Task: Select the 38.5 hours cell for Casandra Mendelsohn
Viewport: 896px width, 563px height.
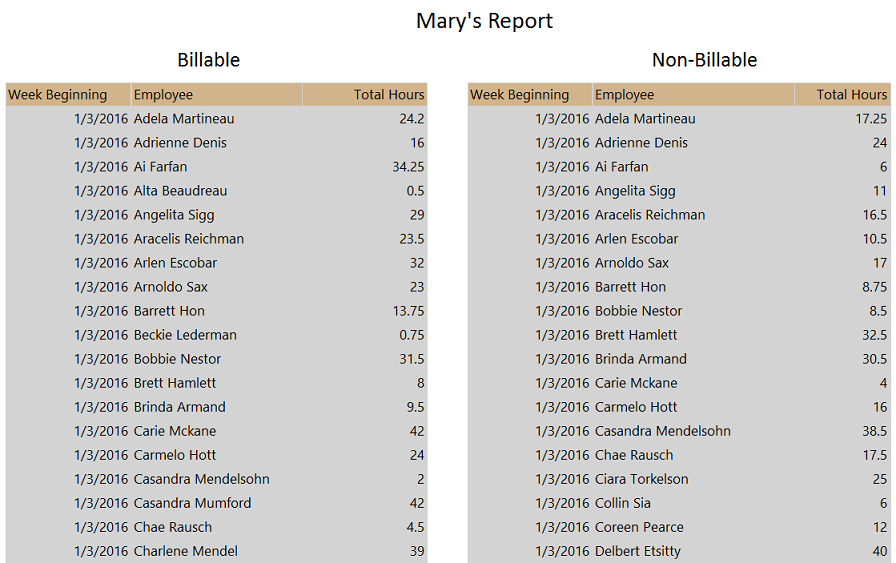Action: click(x=874, y=431)
